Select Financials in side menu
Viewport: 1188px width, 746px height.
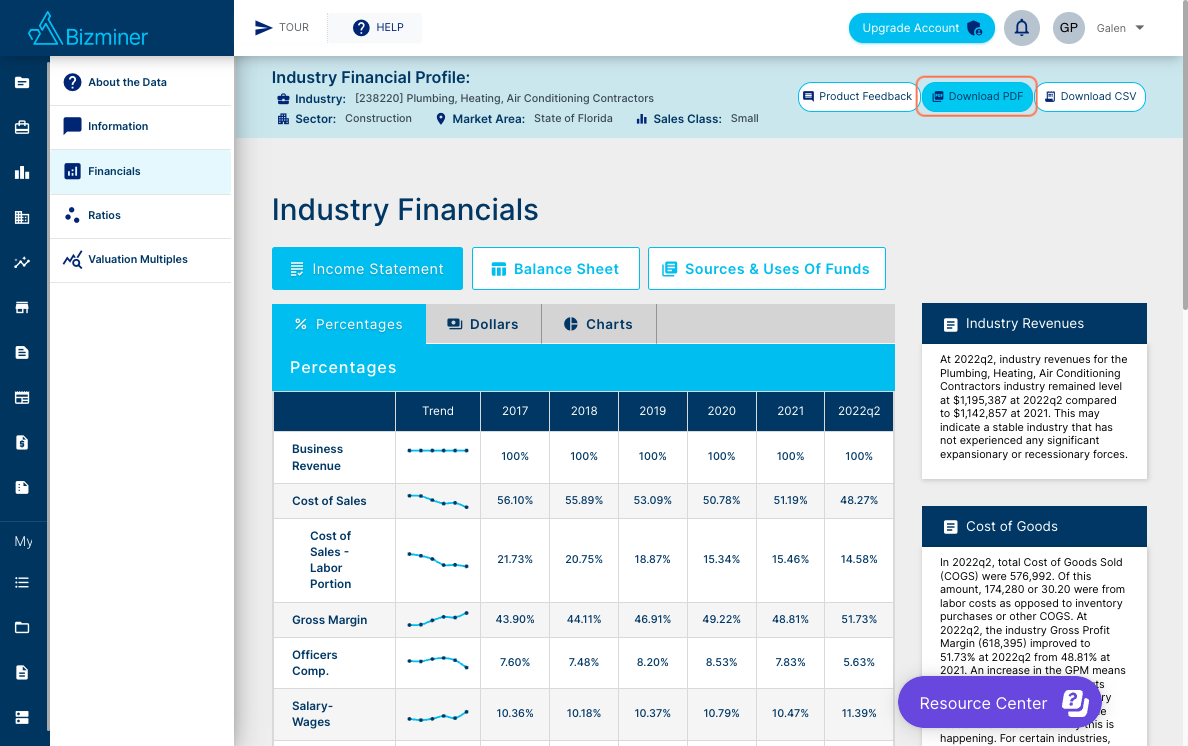click(141, 171)
